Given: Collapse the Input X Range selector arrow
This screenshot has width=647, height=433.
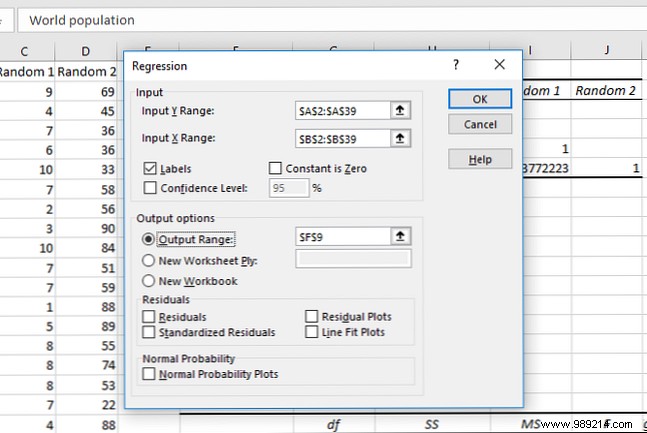Looking at the screenshot, I should (x=400, y=138).
